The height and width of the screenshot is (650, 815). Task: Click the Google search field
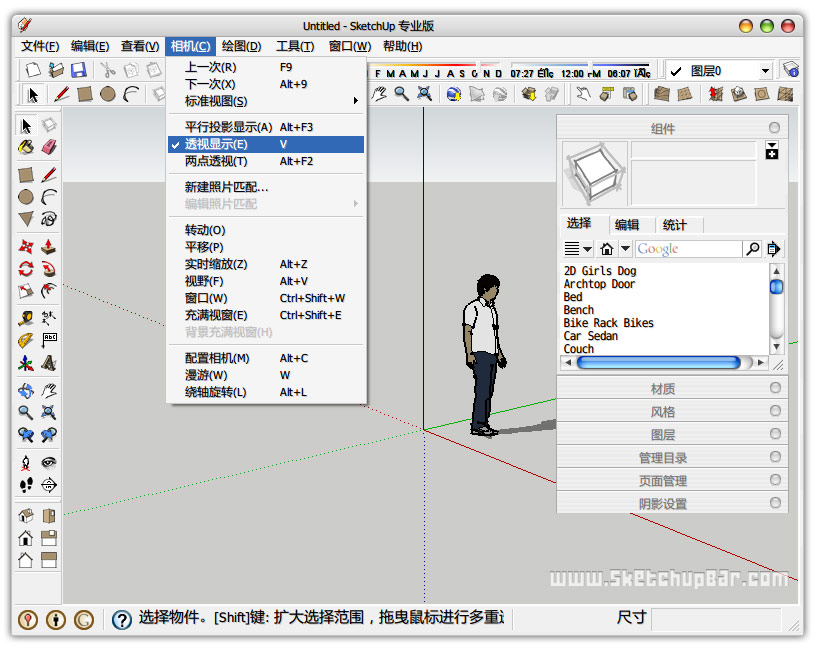[689, 249]
